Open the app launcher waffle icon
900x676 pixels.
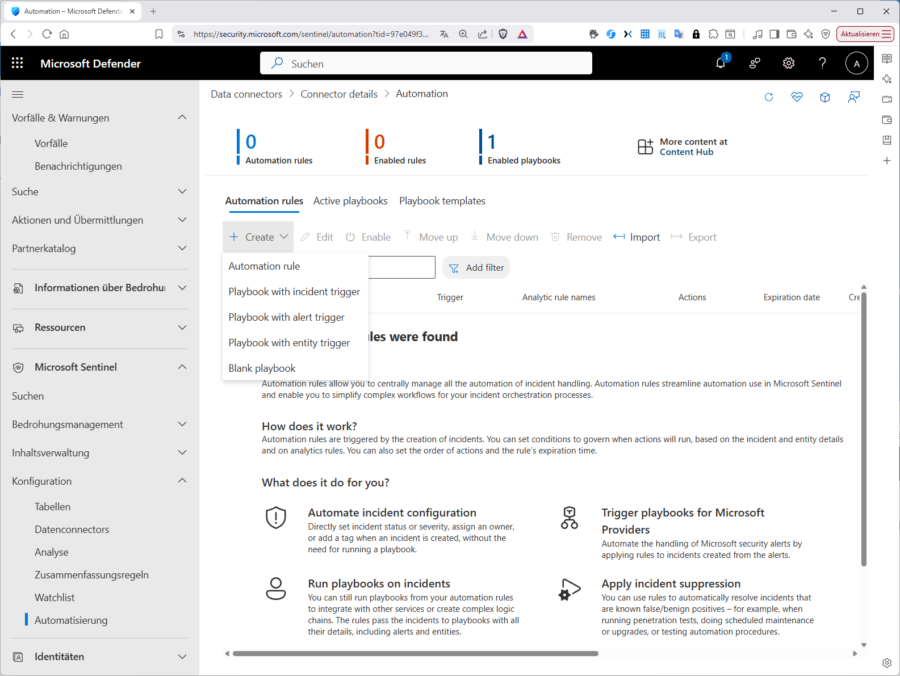(17, 63)
